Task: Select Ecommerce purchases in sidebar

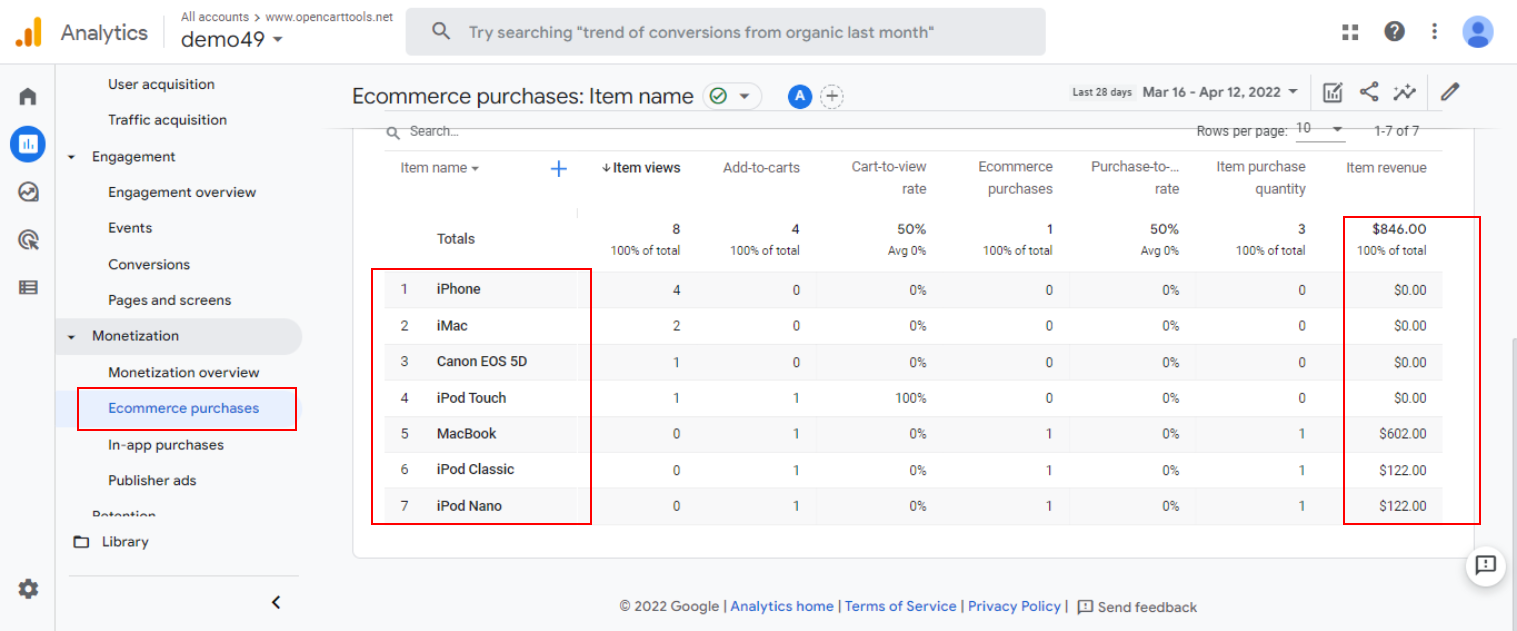Action: [x=184, y=408]
